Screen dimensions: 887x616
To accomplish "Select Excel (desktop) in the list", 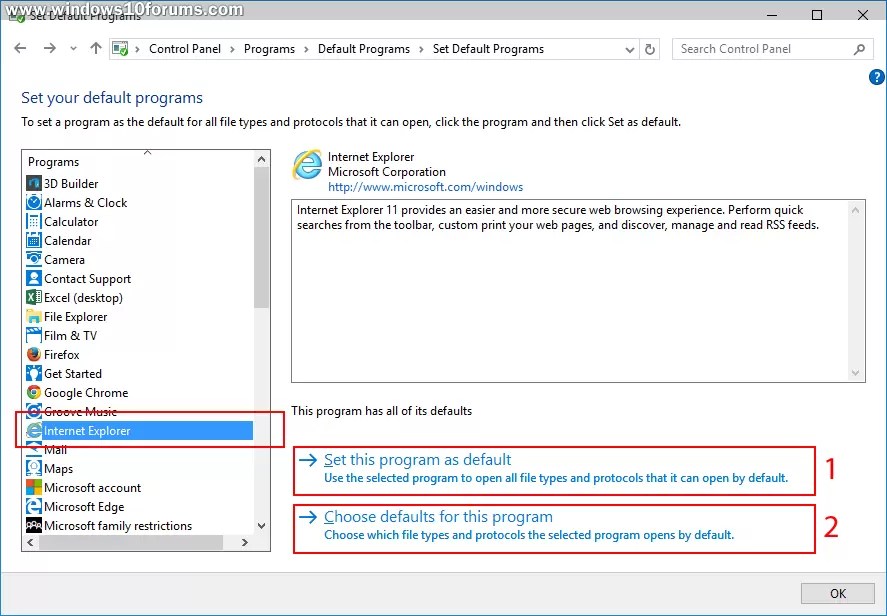I will [x=78, y=297].
